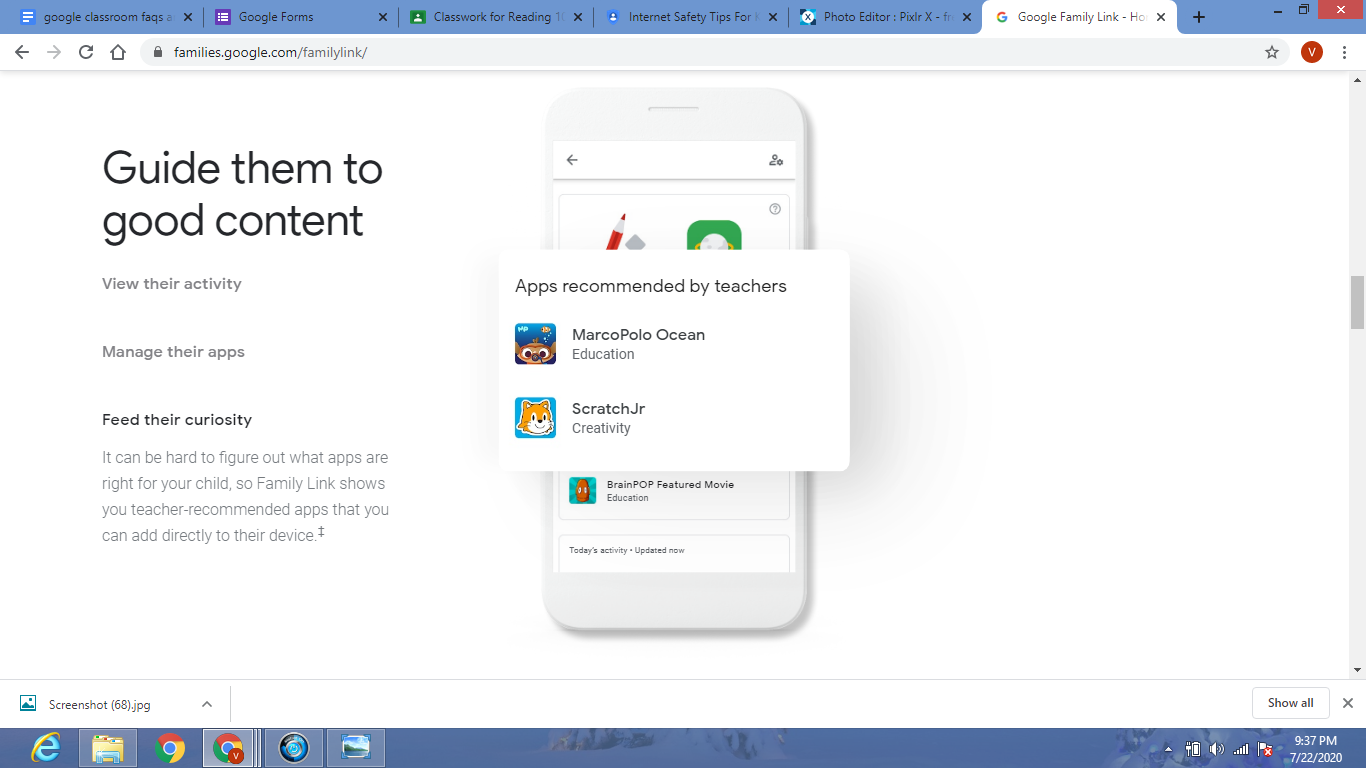Image resolution: width=1366 pixels, height=768 pixels.
Task: Click the scrollbar up arrow
Action: 1357,79
